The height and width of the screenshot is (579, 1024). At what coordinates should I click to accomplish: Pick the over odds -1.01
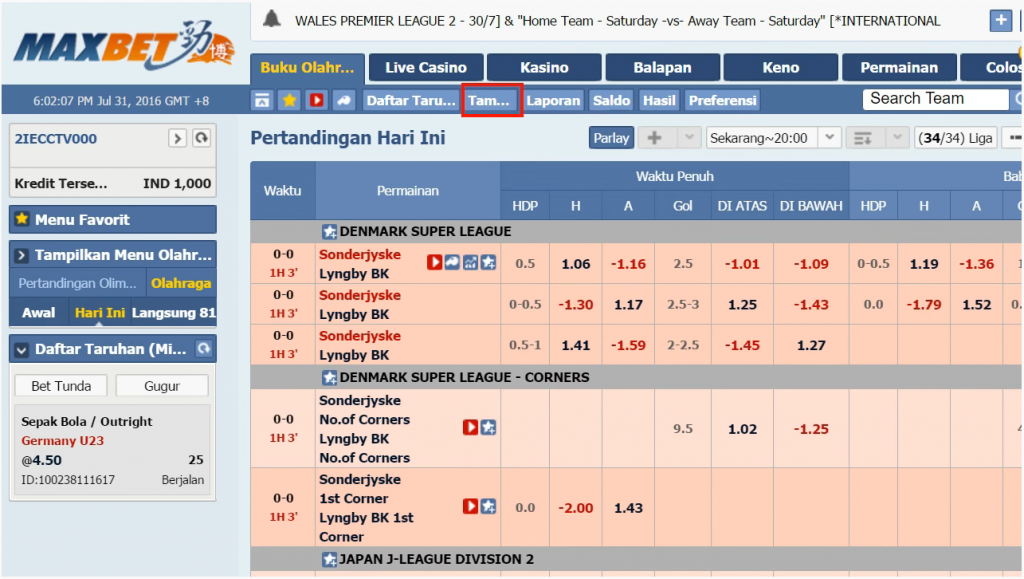[742, 264]
